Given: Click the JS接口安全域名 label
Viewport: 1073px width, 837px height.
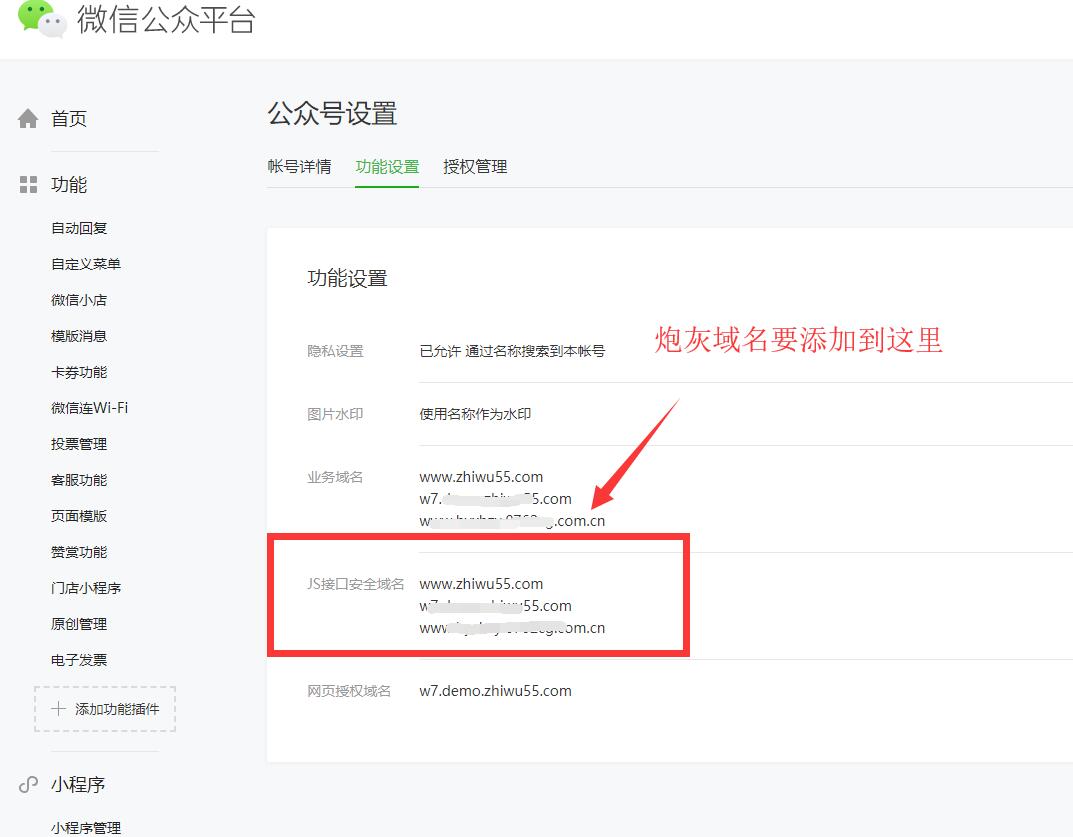Looking at the screenshot, I should click(x=355, y=584).
